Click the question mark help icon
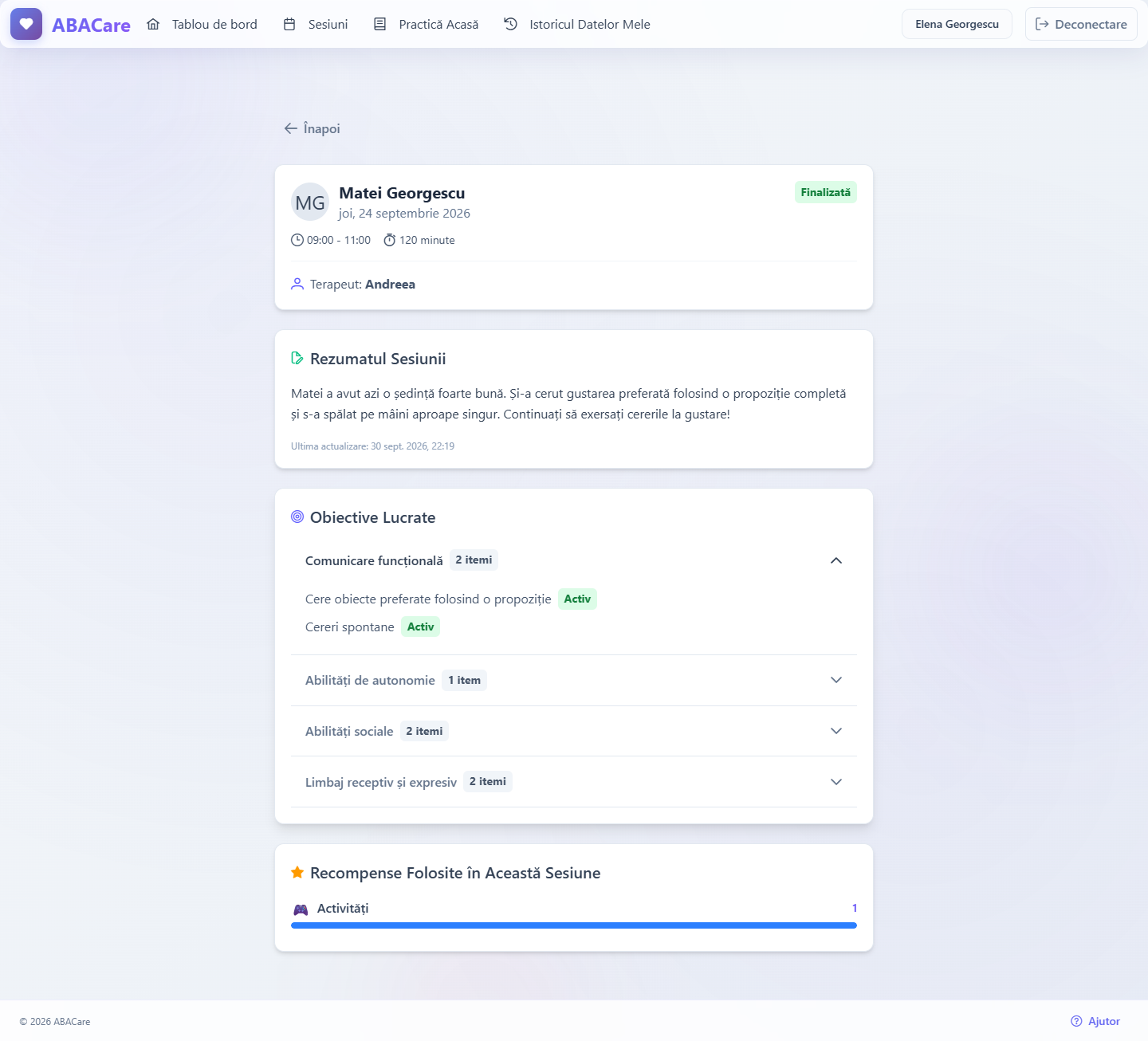Viewport: 1148px width, 1041px height. 1076,1021
